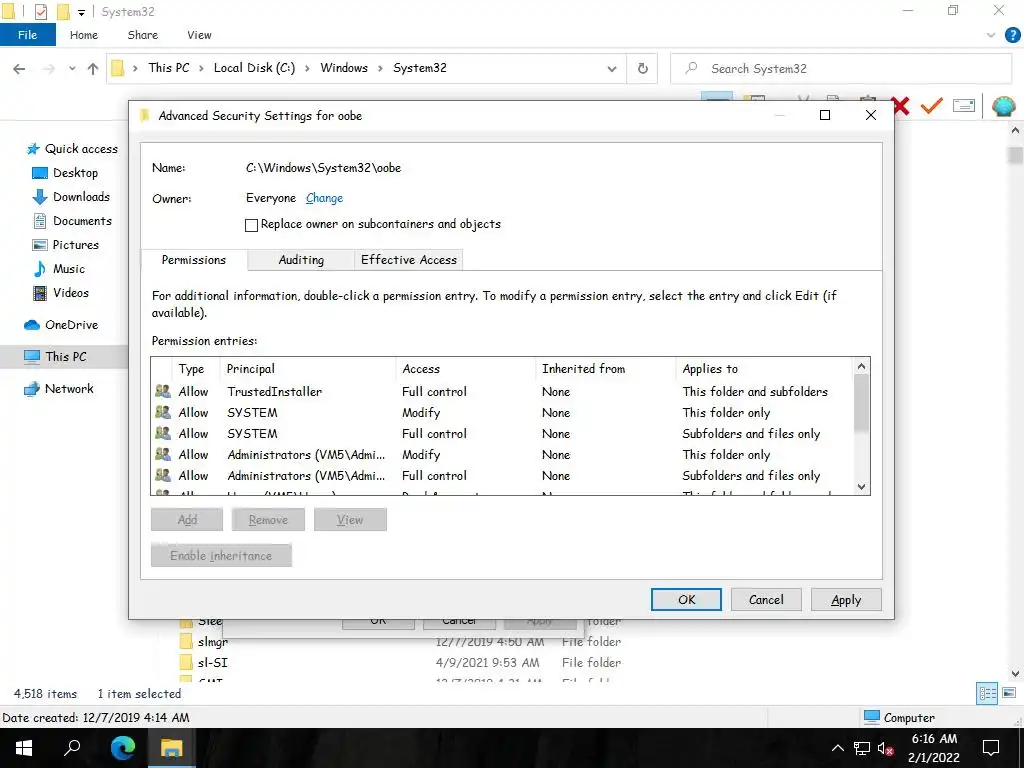Expand chevron after Windows in breadcrumb
The width and height of the screenshot is (1024, 768).
pos(380,68)
